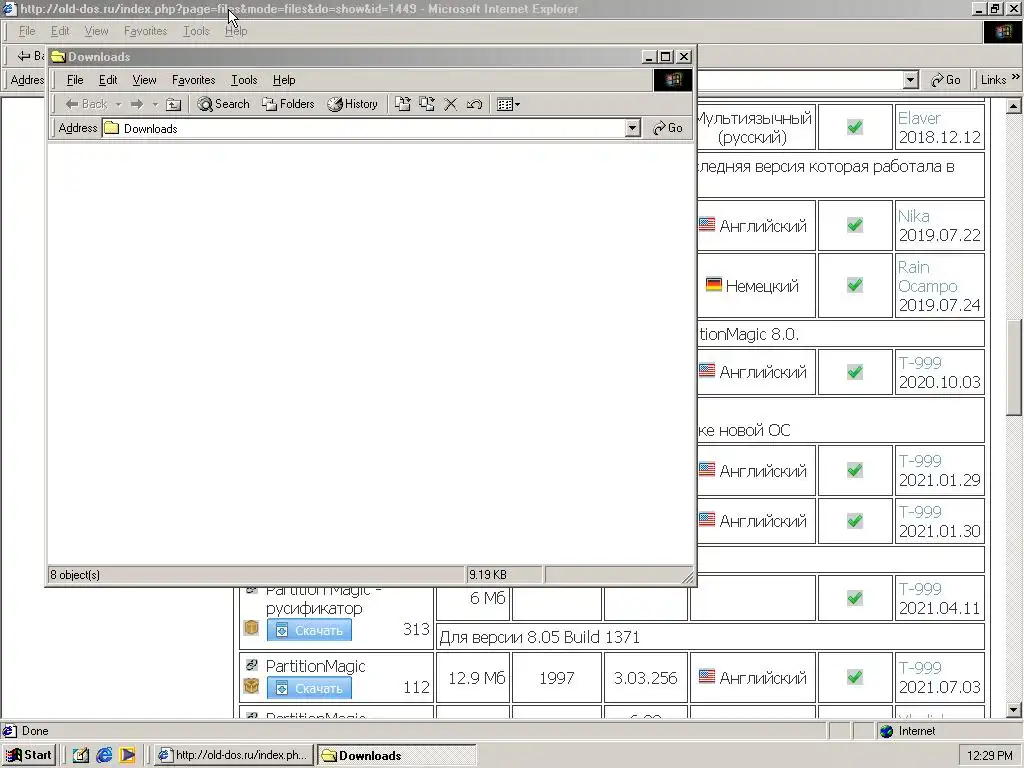Expand the Links toolbar chevron in IE
Screen dimensions: 1024x768
(1016, 77)
